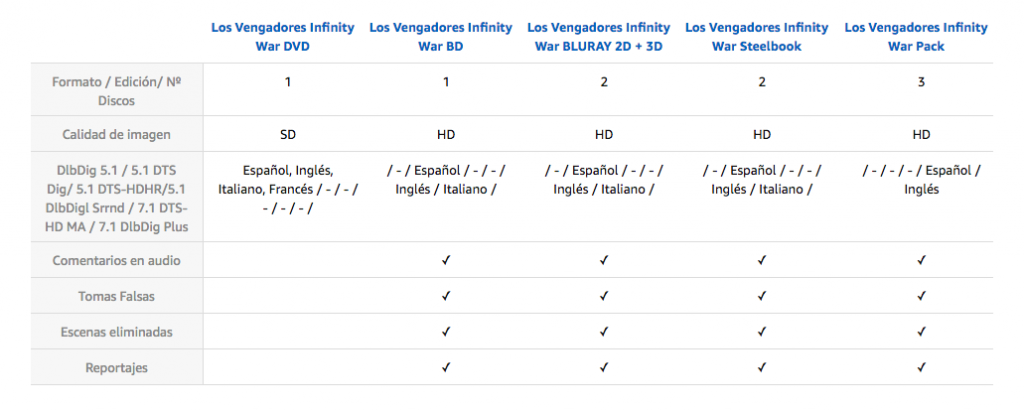Click the Escenas eliminadas checkmark for War BD
This screenshot has height=411, width=1024.
click(x=446, y=332)
